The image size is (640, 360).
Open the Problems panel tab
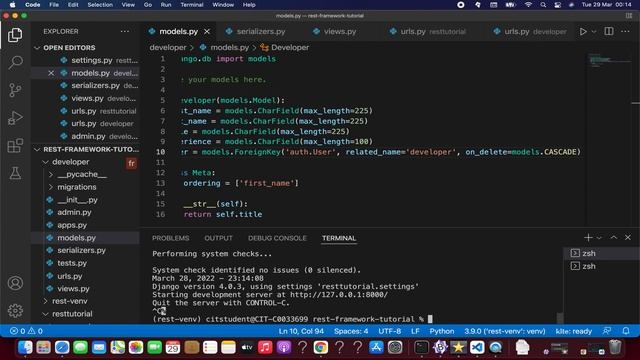(171, 238)
